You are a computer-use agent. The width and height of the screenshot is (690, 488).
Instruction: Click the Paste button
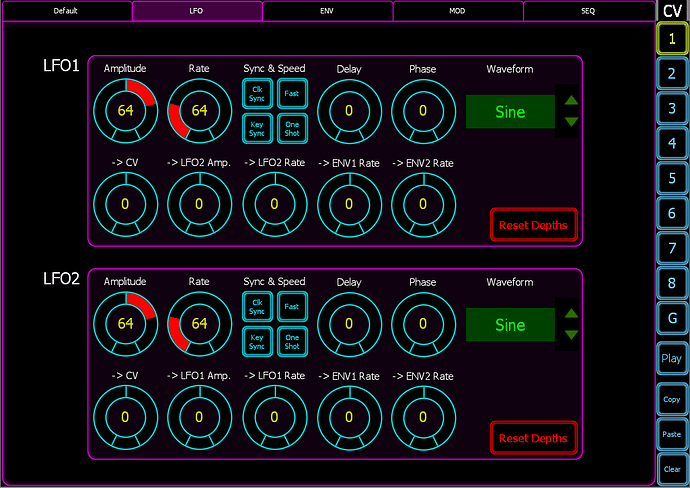672,434
